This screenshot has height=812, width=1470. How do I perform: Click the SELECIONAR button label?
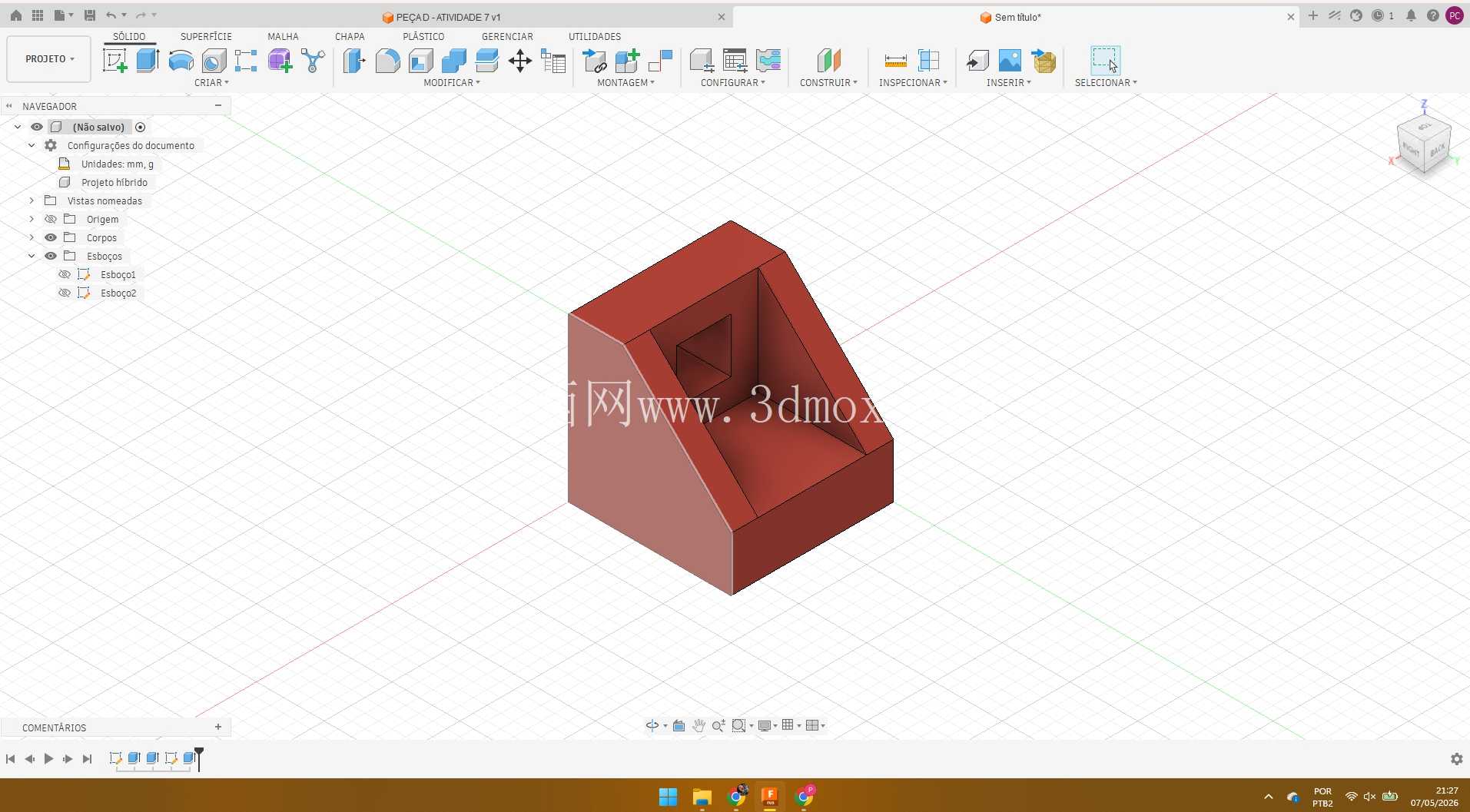pyautogui.click(x=1106, y=83)
